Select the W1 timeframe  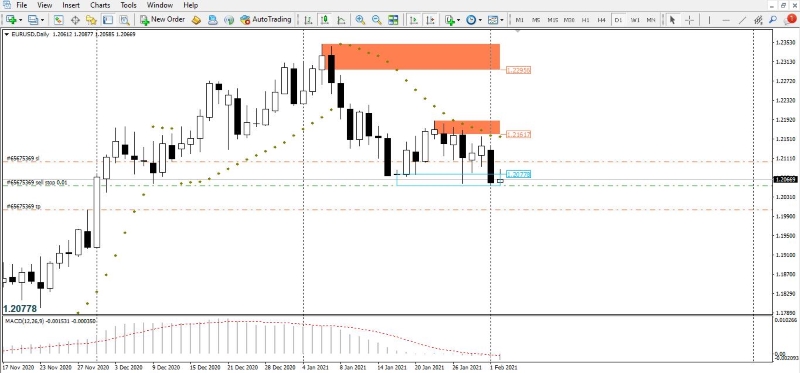point(635,20)
